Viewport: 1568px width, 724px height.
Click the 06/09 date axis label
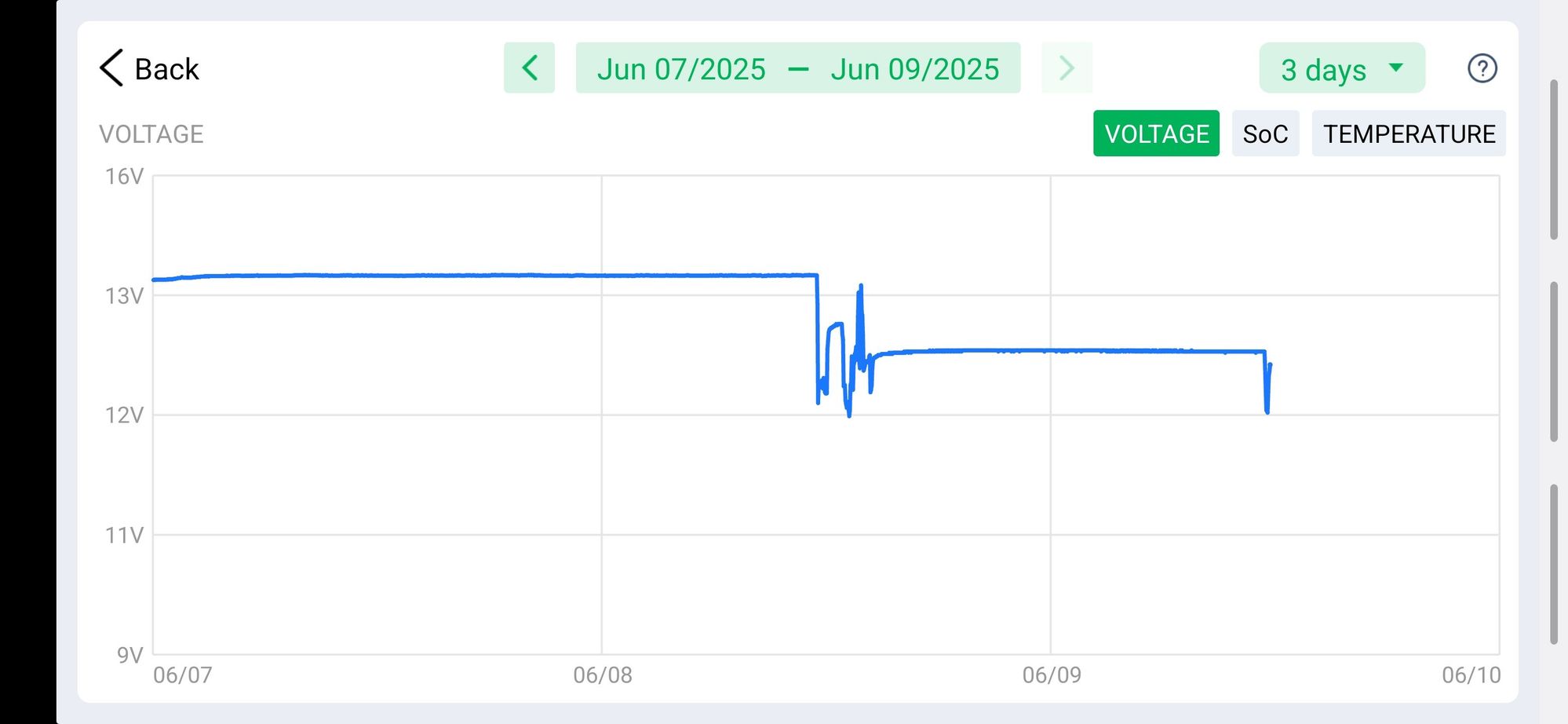pos(1051,675)
